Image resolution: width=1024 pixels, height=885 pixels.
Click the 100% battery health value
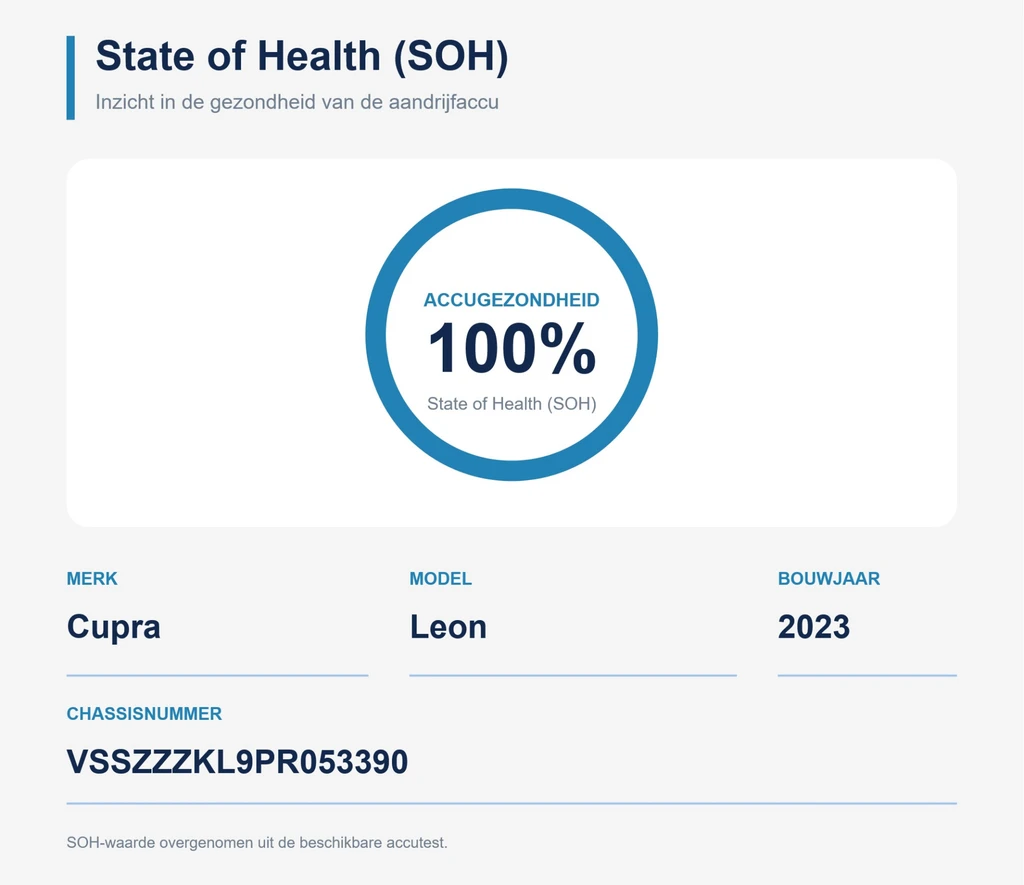pyautogui.click(x=511, y=349)
